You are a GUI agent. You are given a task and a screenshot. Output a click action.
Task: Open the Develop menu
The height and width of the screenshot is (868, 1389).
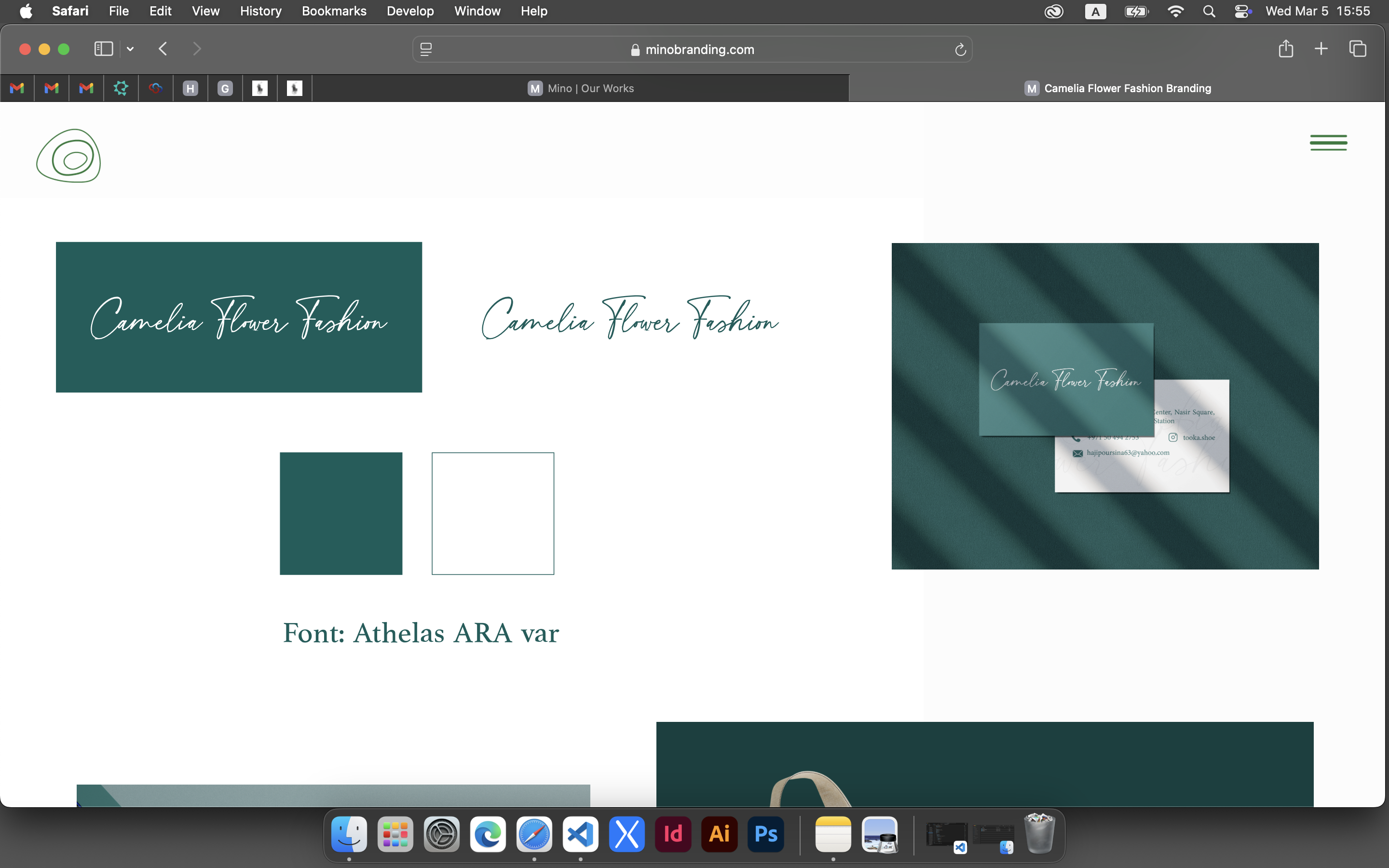[x=410, y=11]
